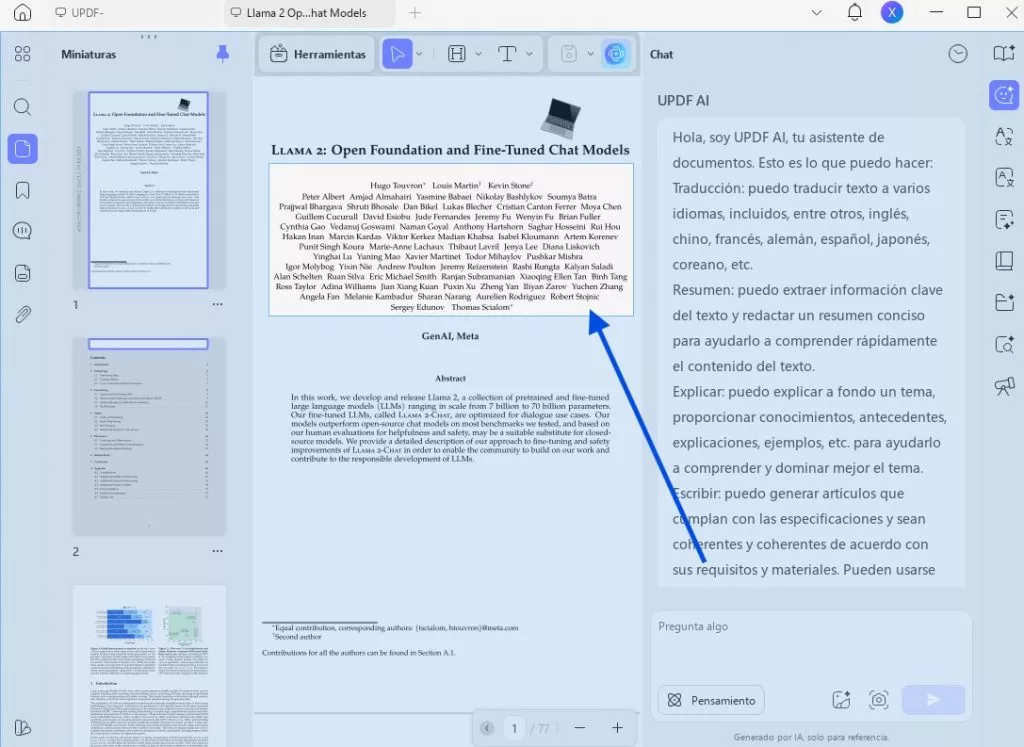Open chat history clock icon
Viewport: 1024px width, 747px height.
coord(957,54)
